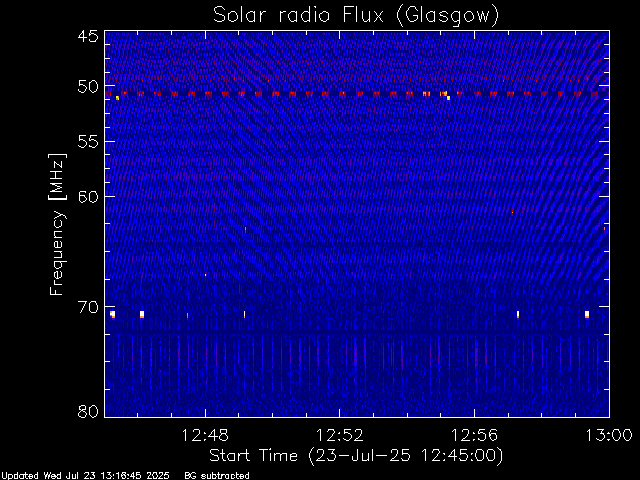The width and height of the screenshot is (640, 480).
Task: Click the 'Start Time (23-Jul-25 12:45:00)' label
Action: coord(356,456)
